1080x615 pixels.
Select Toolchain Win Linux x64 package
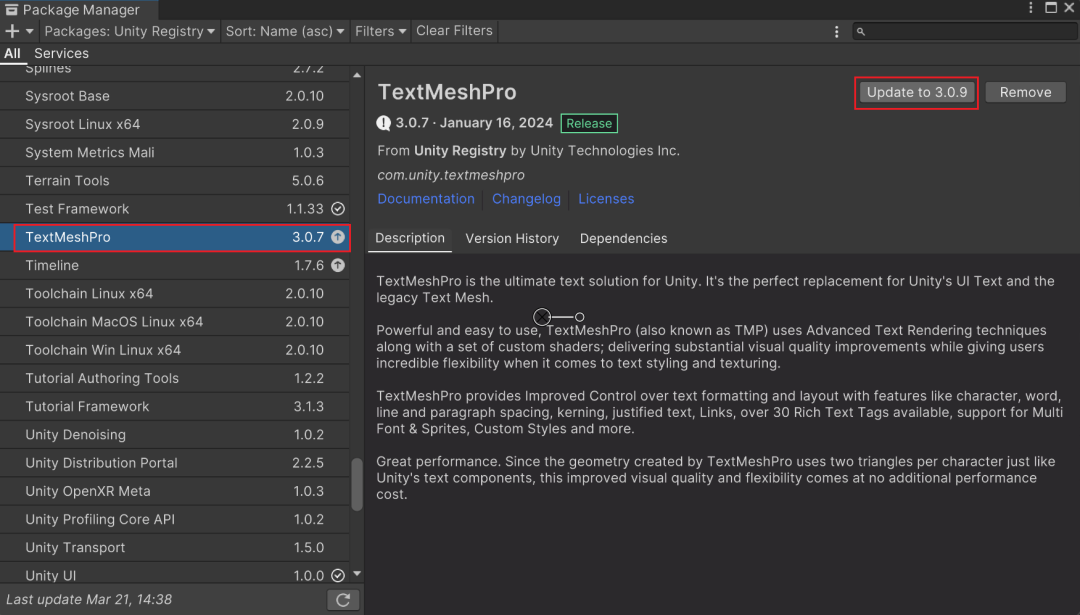coord(175,351)
